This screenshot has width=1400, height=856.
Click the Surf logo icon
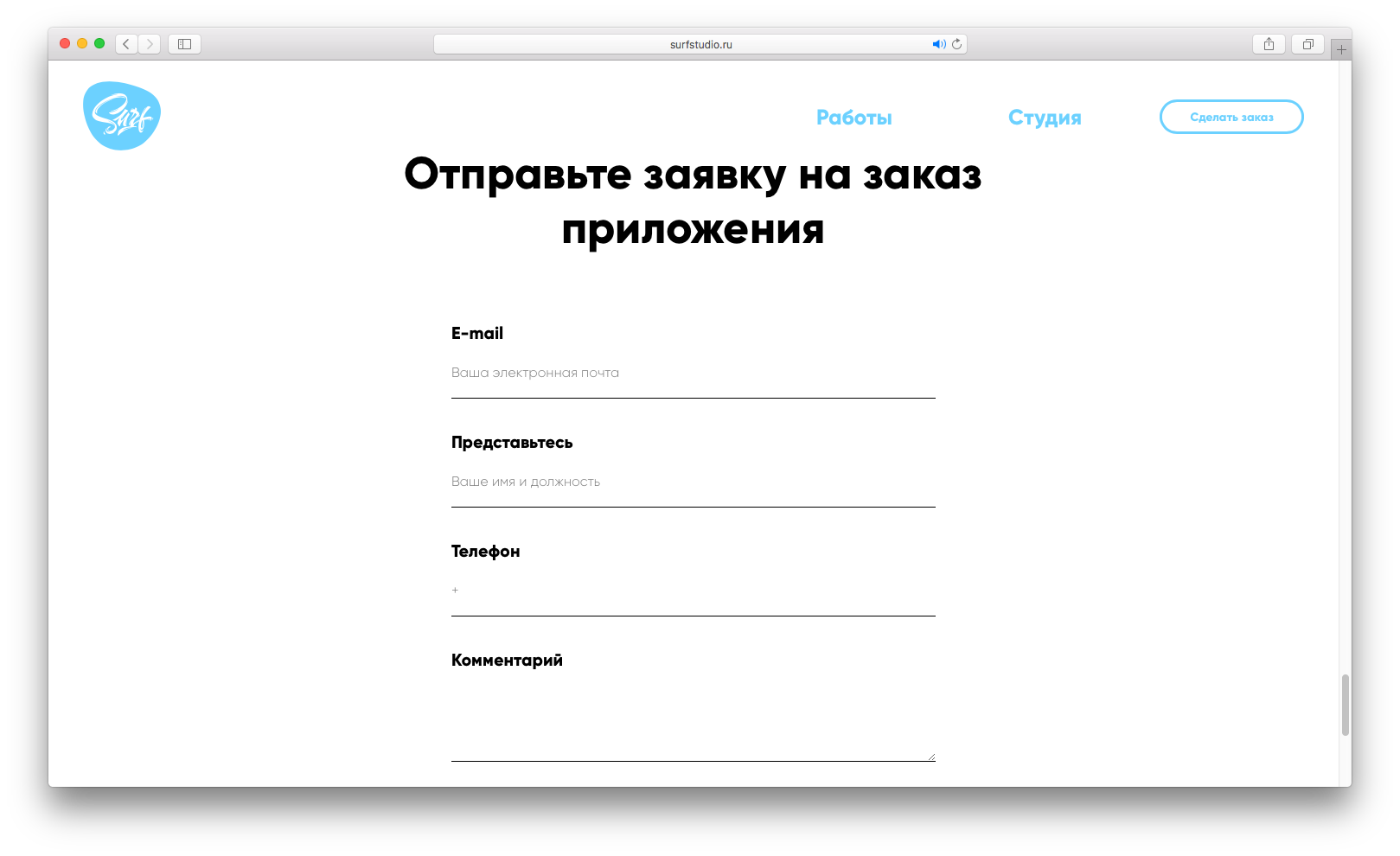(x=122, y=116)
